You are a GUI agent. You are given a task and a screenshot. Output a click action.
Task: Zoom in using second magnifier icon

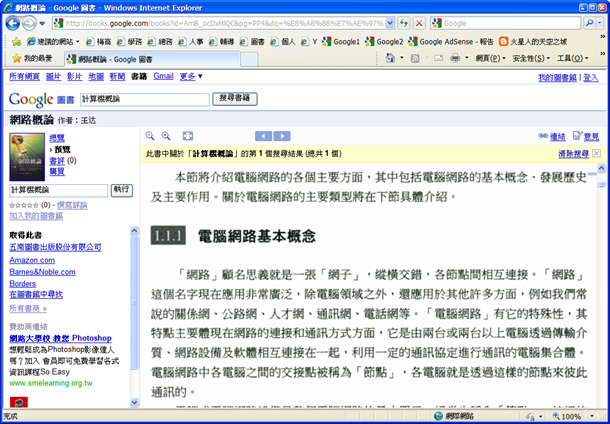(166, 136)
